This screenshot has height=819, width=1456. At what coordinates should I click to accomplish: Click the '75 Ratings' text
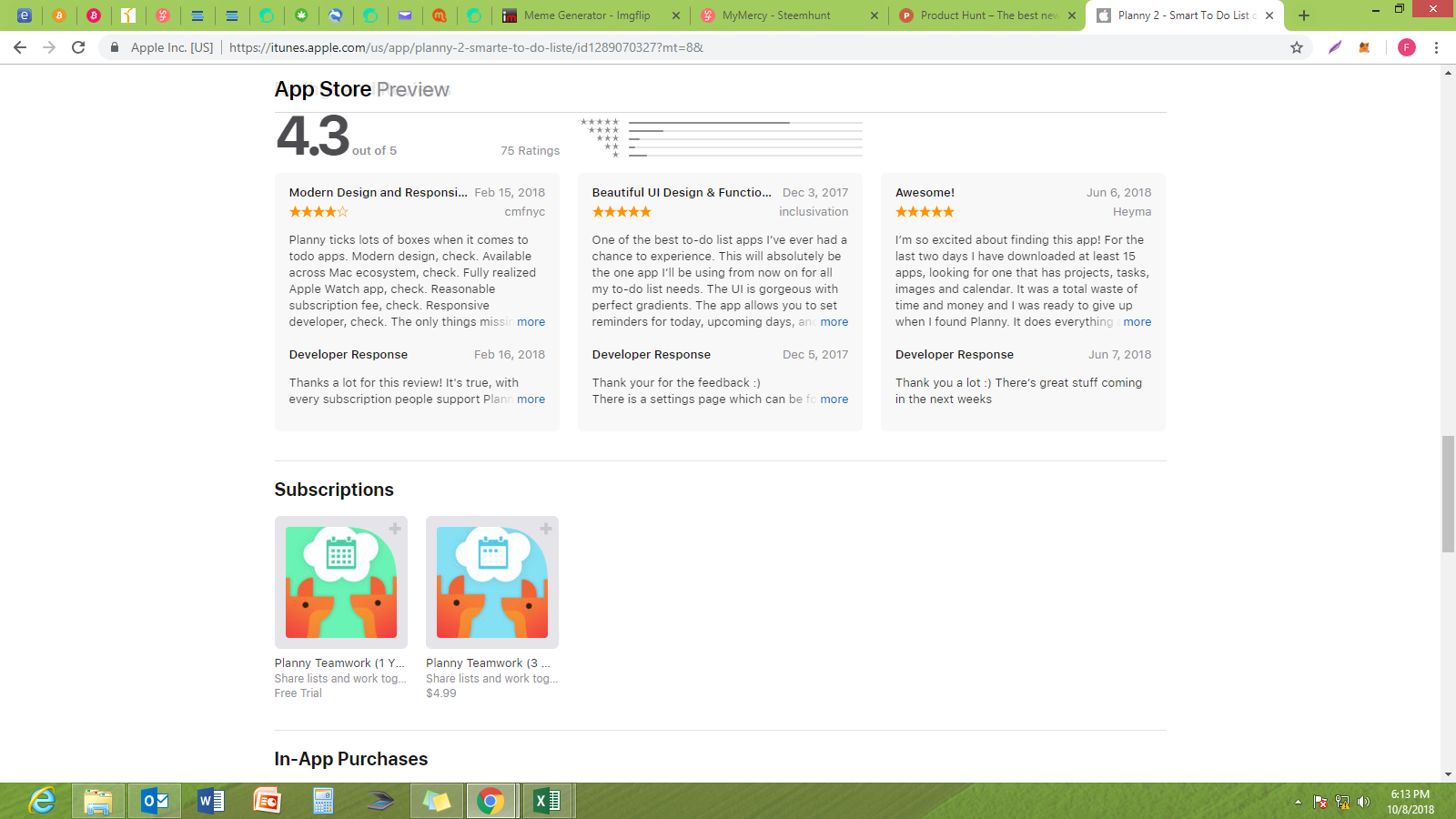tap(531, 151)
